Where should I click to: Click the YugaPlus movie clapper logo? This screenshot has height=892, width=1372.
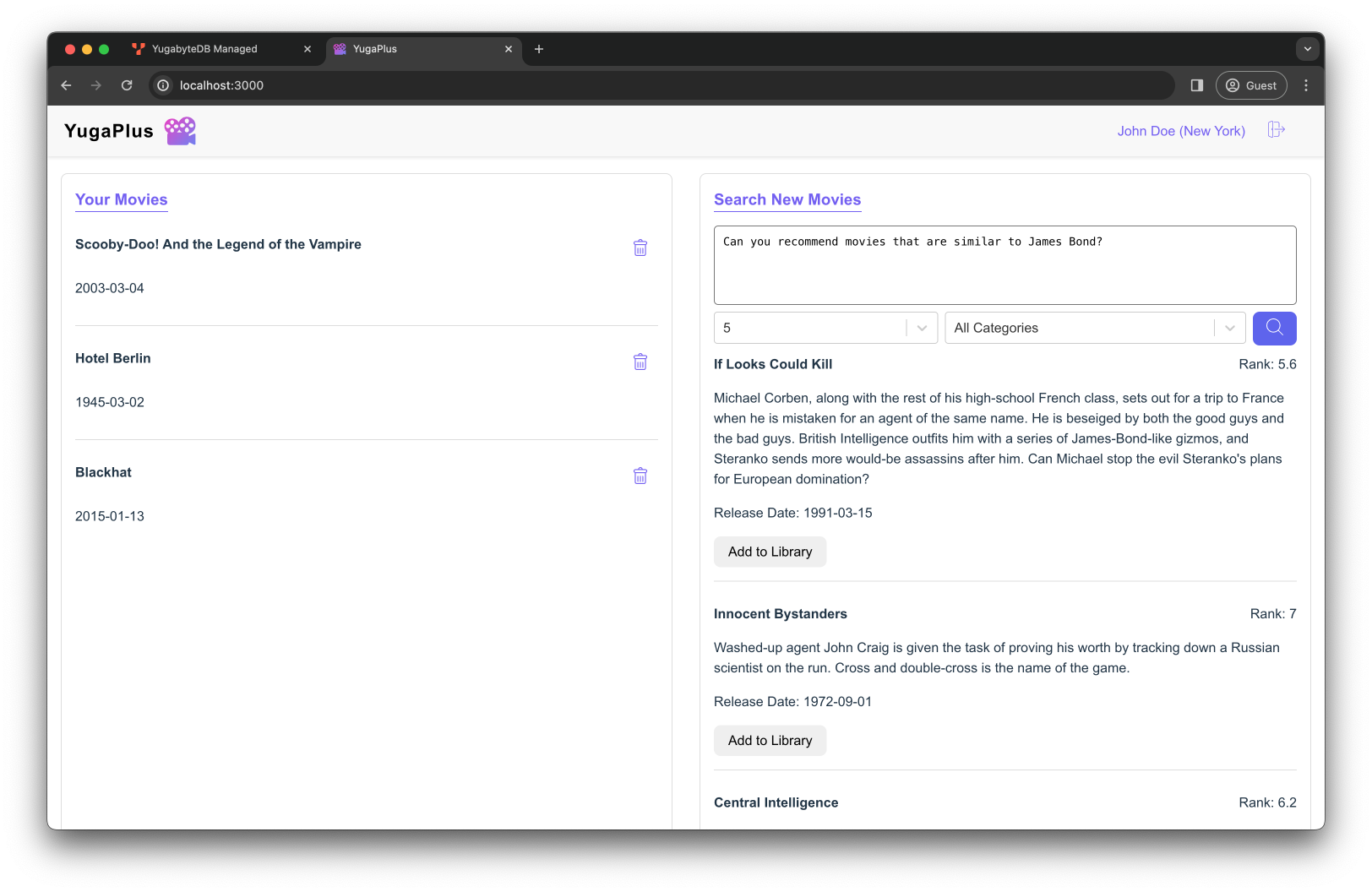180,130
